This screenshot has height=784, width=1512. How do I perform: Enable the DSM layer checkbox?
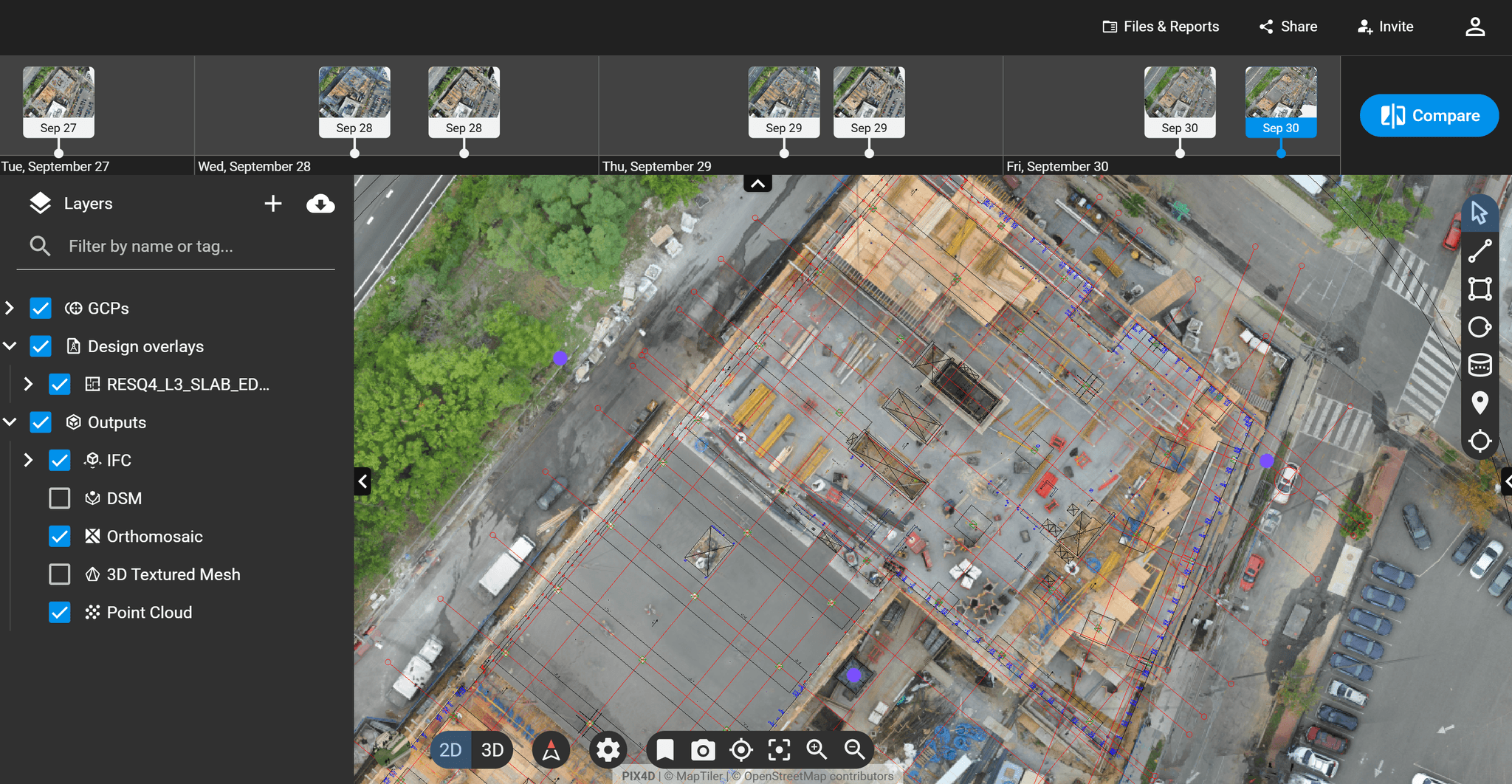click(60, 498)
